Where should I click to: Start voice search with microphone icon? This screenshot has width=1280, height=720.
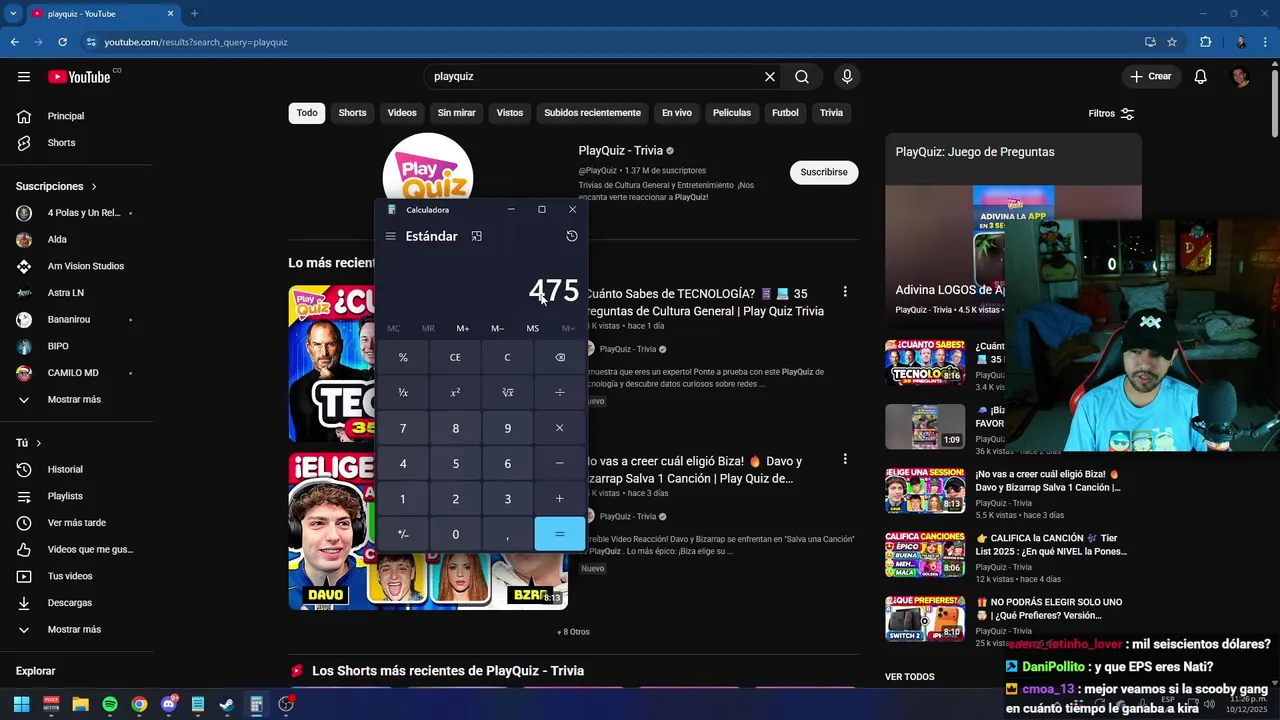(x=847, y=76)
